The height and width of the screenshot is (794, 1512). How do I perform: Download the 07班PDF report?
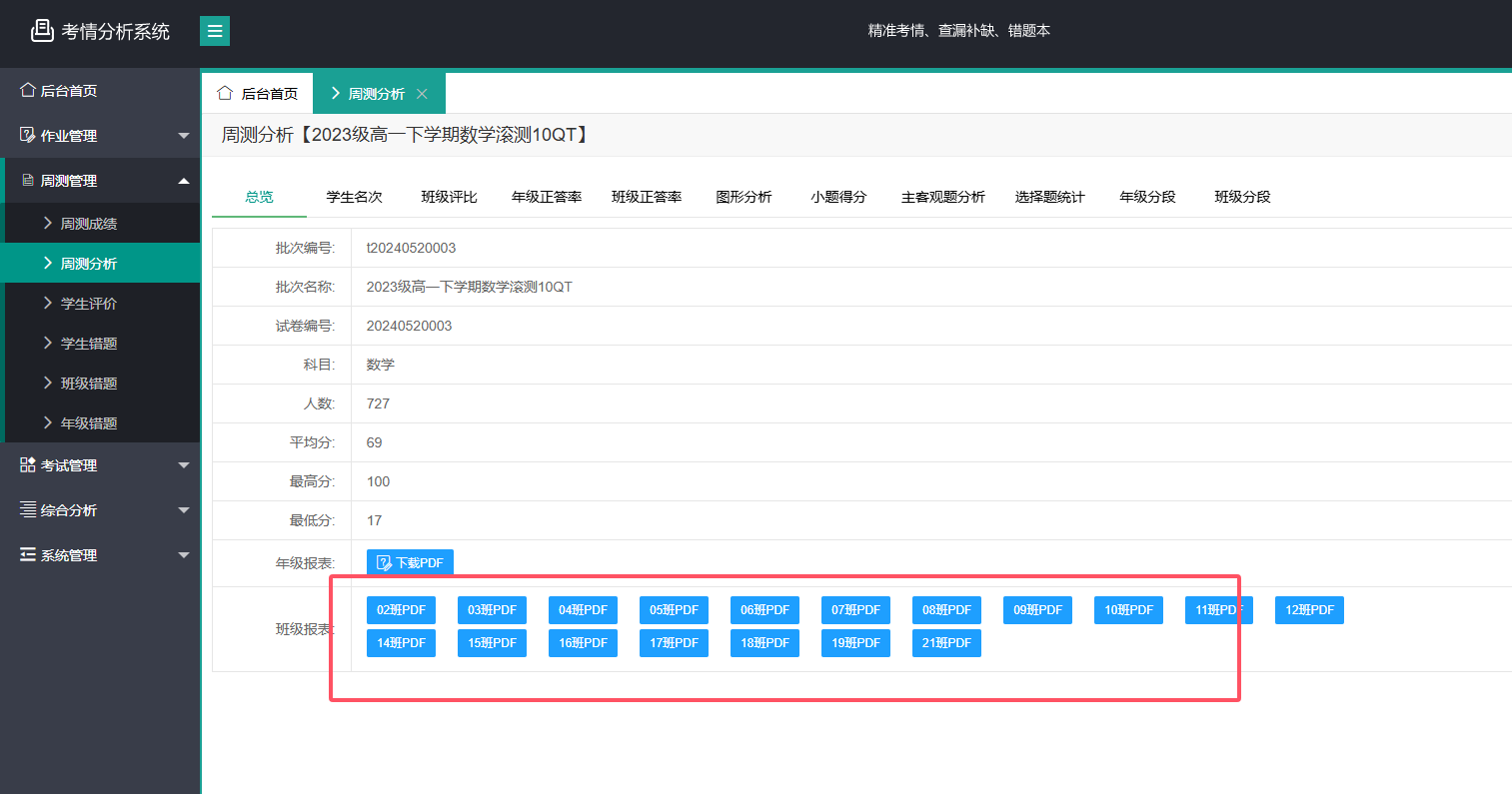click(855, 609)
